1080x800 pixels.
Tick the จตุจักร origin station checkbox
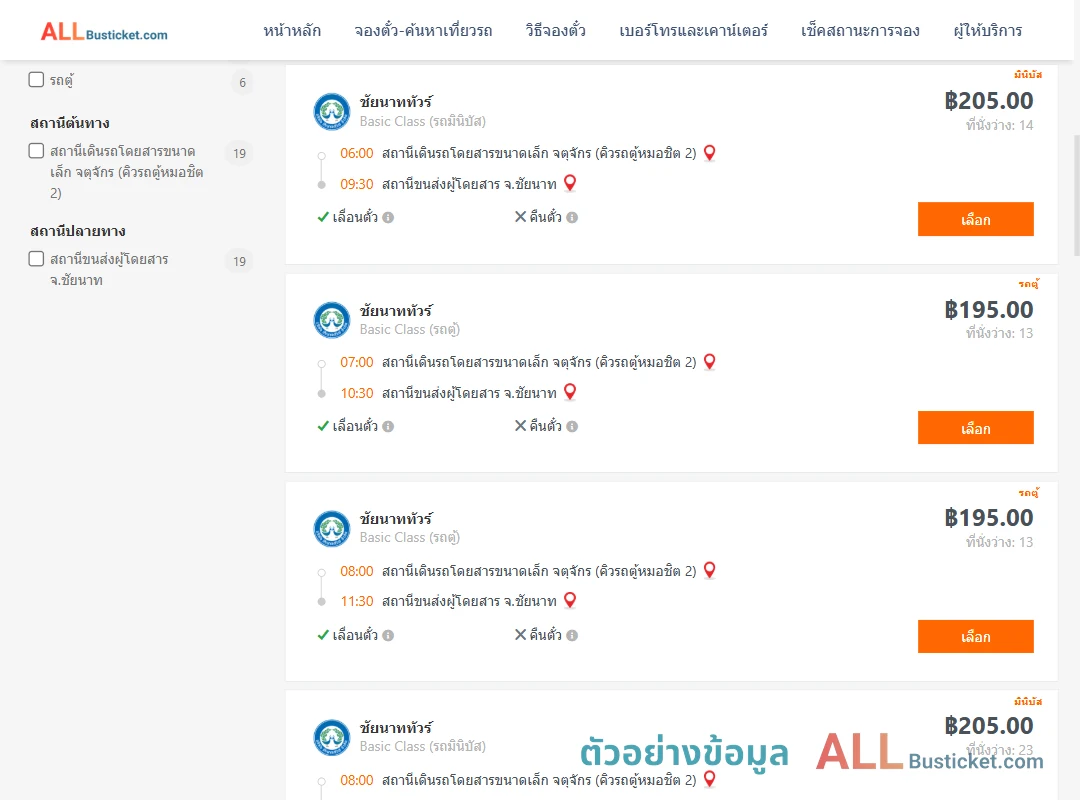point(37,150)
